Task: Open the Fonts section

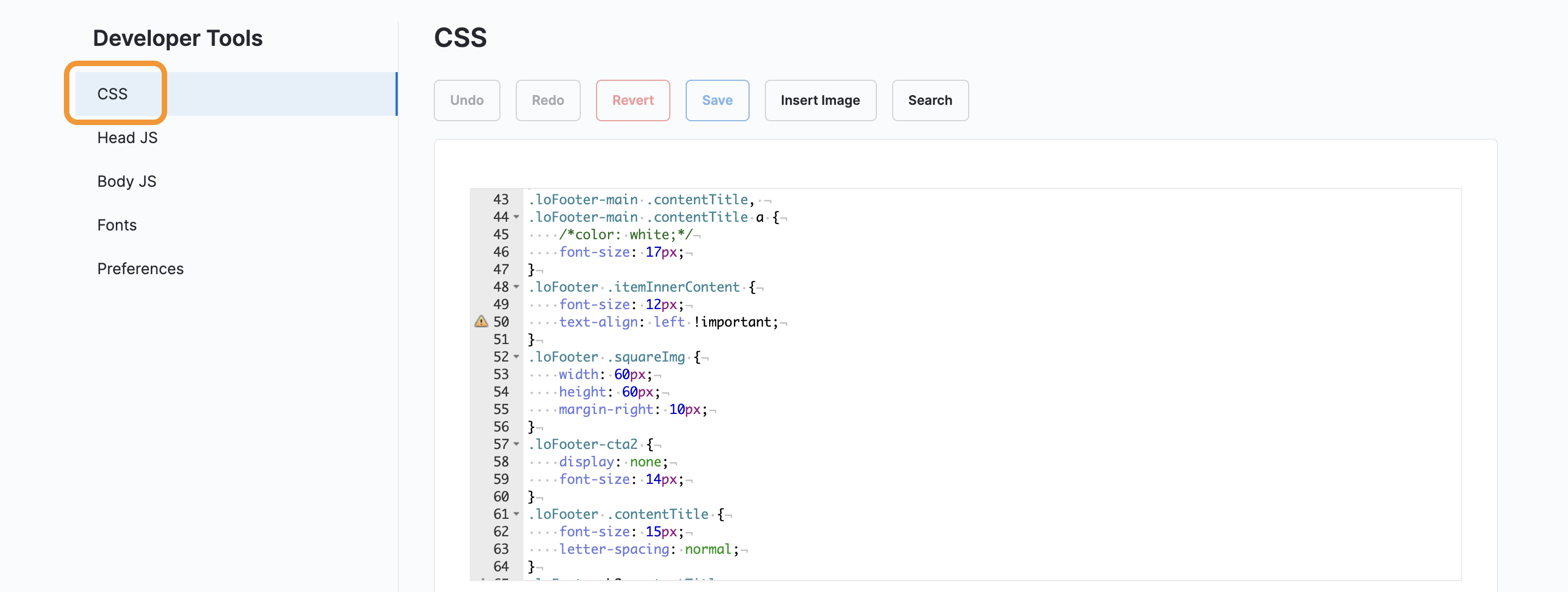Action: 116,224
